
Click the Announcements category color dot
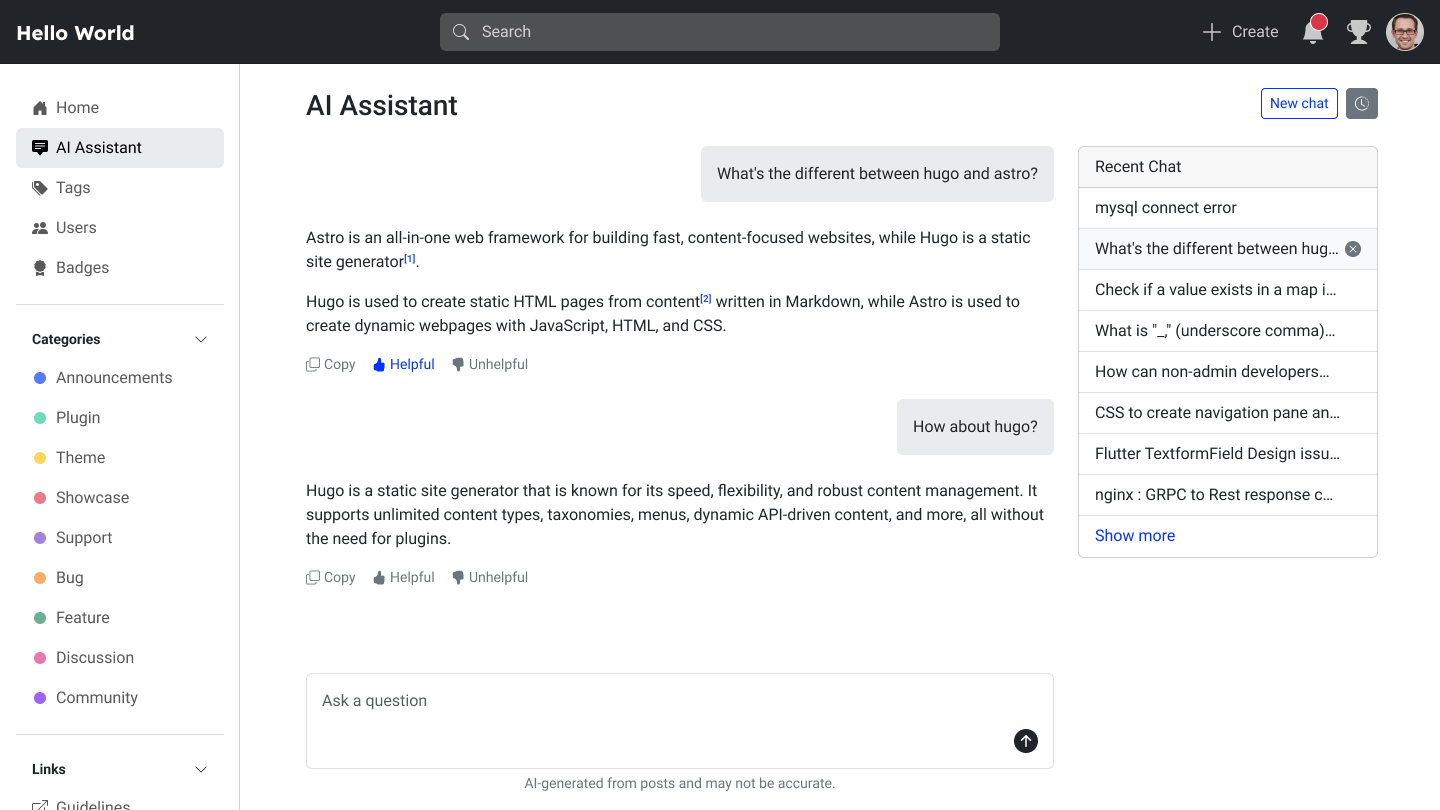click(39, 377)
